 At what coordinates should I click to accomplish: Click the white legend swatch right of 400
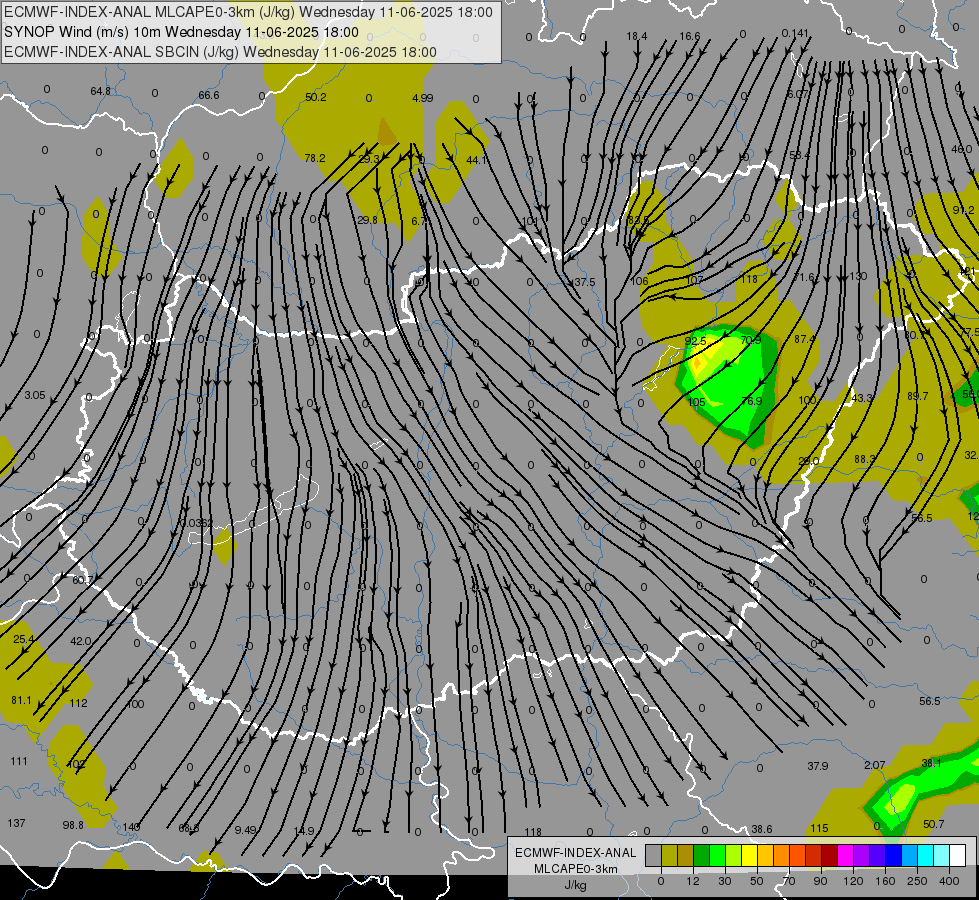tap(957, 855)
